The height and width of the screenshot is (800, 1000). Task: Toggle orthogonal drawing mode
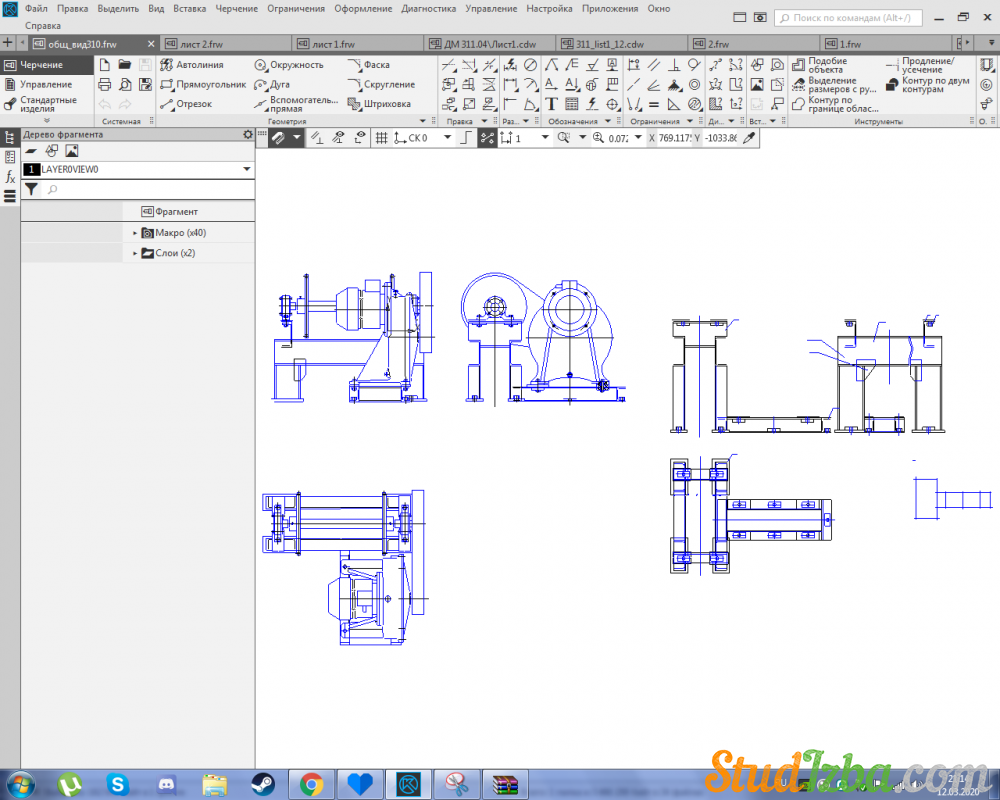click(465, 138)
